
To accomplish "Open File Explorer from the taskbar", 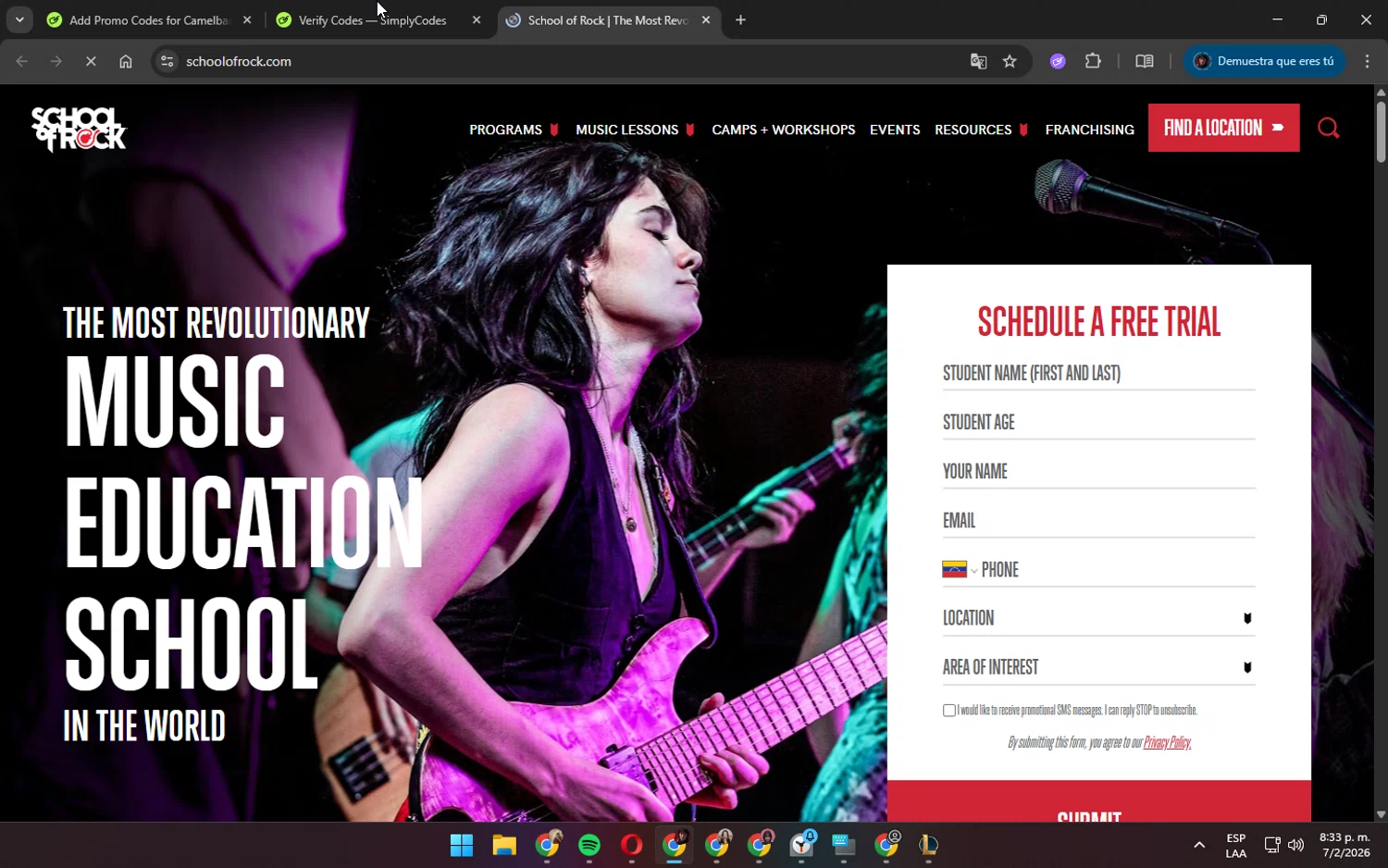I will (504, 845).
